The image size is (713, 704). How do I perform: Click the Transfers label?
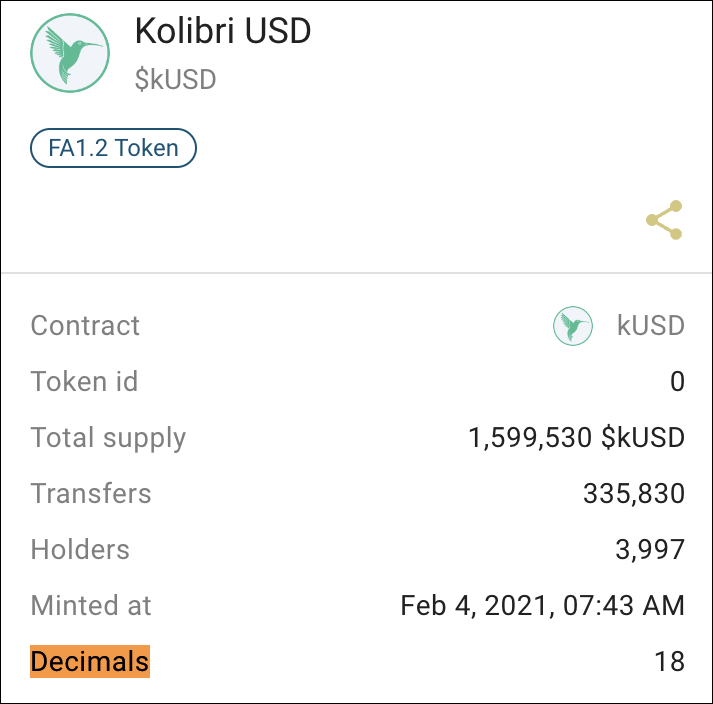[x=91, y=494]
